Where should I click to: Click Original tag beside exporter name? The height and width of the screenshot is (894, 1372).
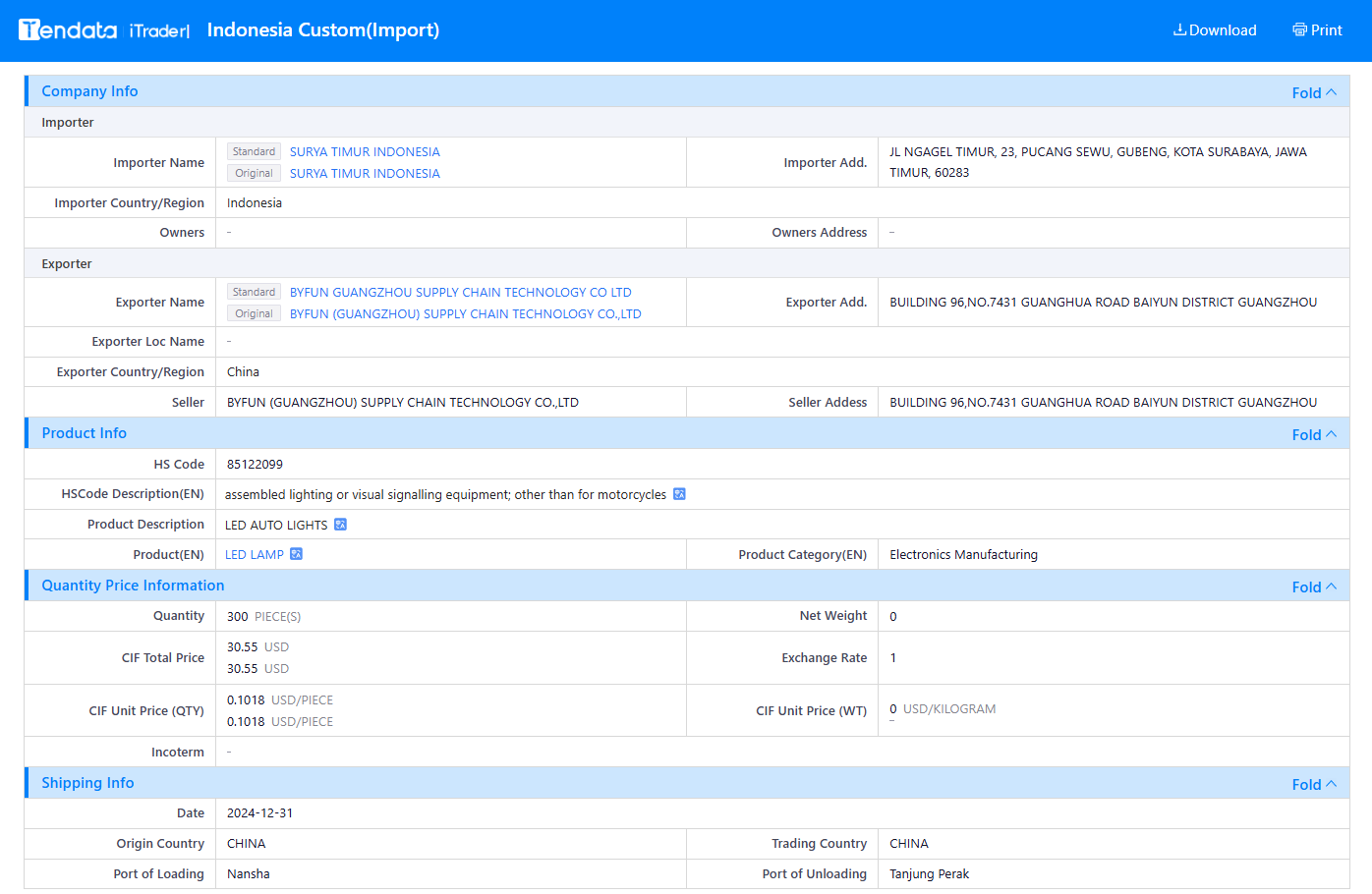coord(254,313)
